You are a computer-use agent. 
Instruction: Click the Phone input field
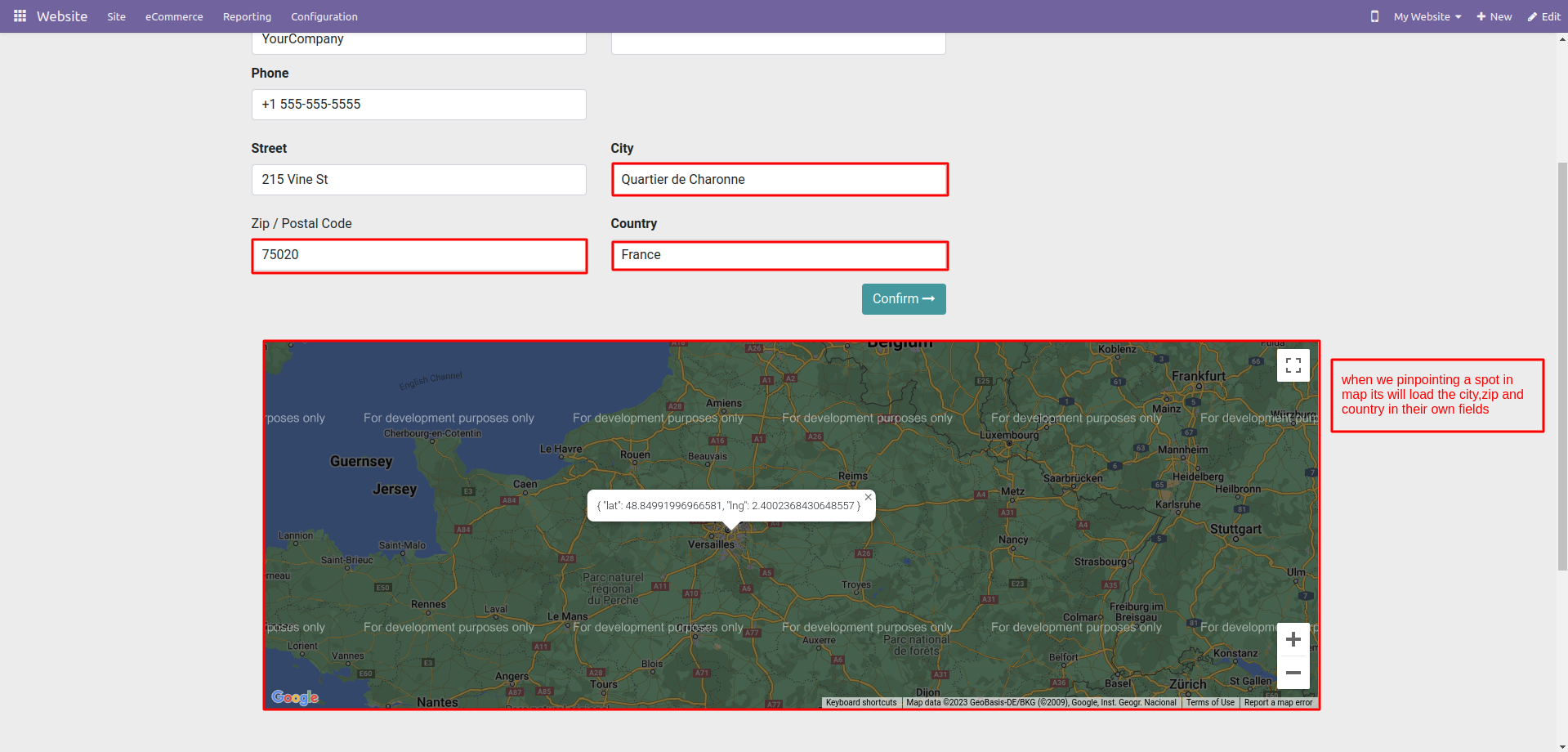coord(418,105)
